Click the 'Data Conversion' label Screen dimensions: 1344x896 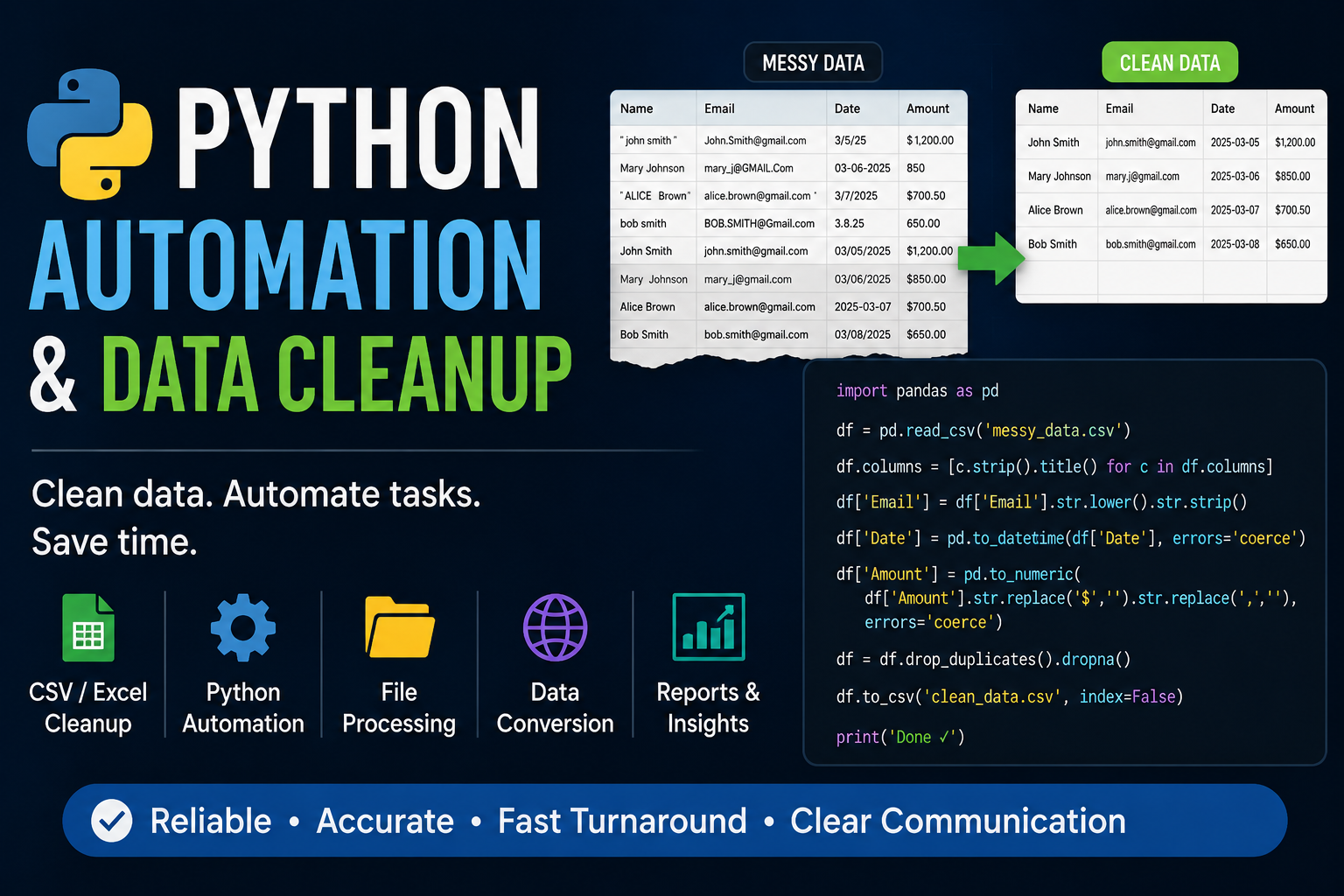click(555, 708)
